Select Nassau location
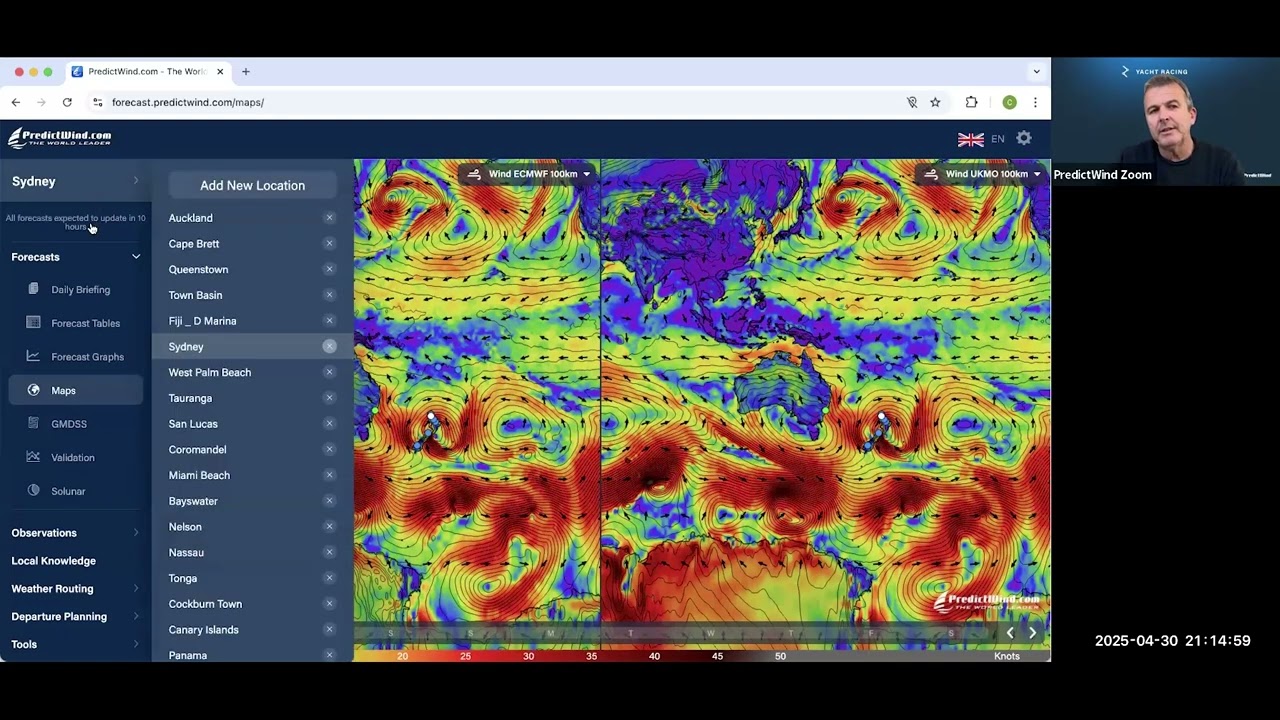Viewport: 1280px width, 720px height. click(186, 552)
